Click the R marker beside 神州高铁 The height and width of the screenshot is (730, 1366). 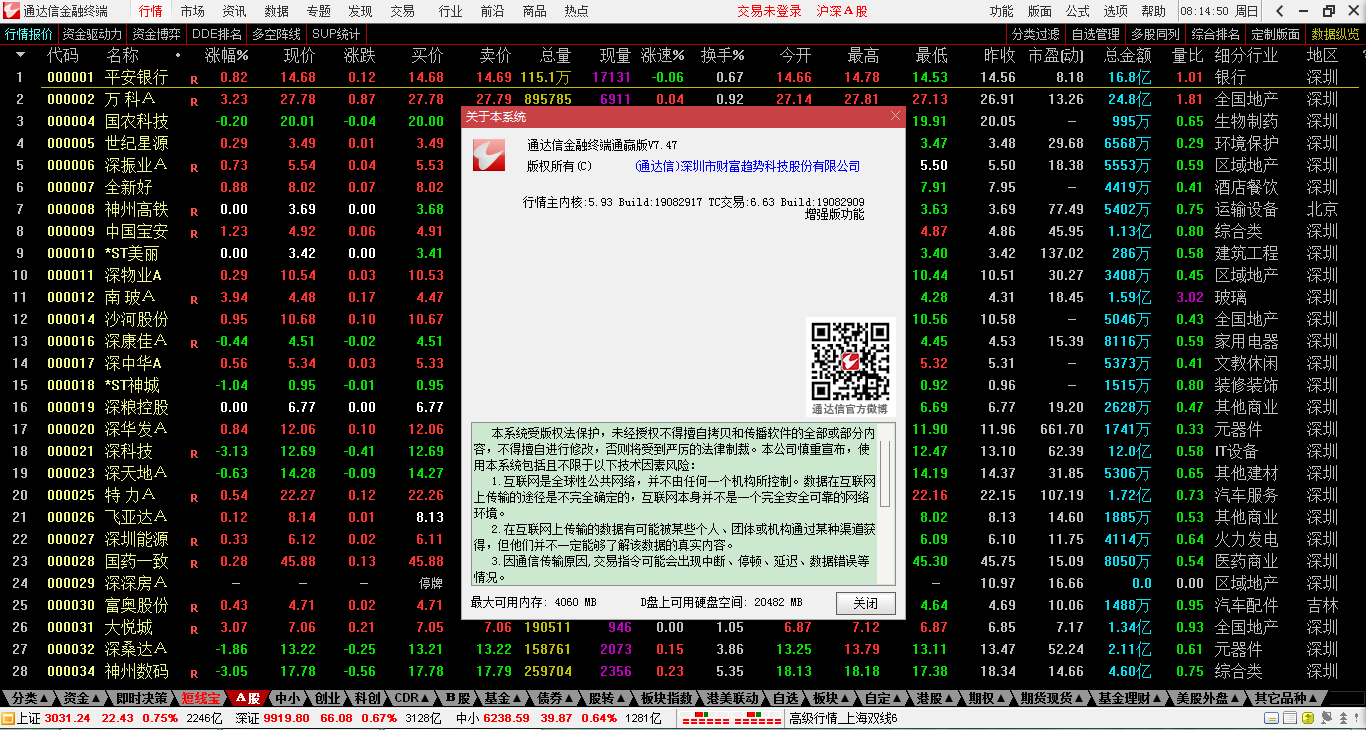(x=194, y=211)
